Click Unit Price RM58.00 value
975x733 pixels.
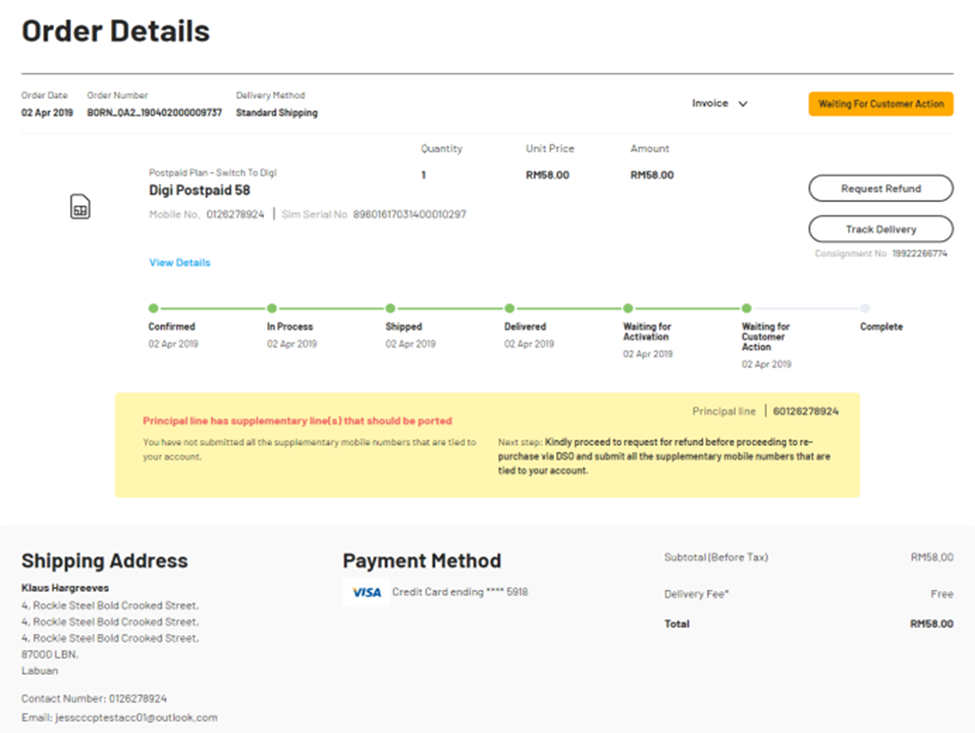[547, 175]
